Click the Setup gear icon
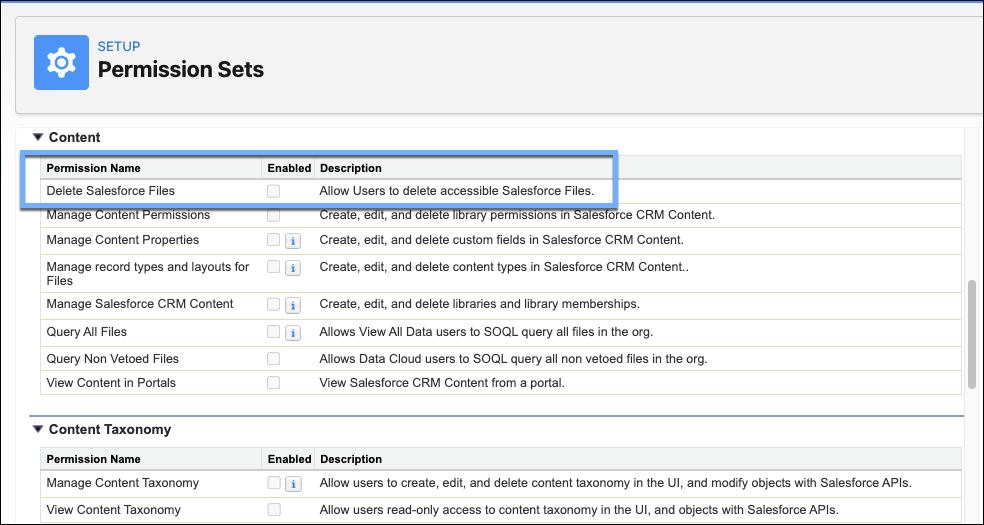This screenshot has width=984, height=525. (x=62, y=63)
